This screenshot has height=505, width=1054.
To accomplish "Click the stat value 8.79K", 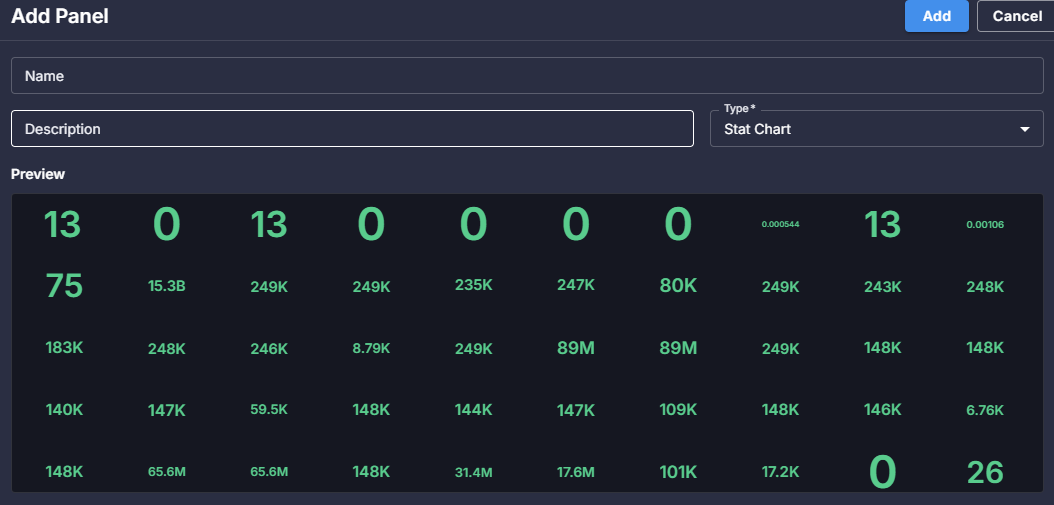I will (x=371, y=349).
